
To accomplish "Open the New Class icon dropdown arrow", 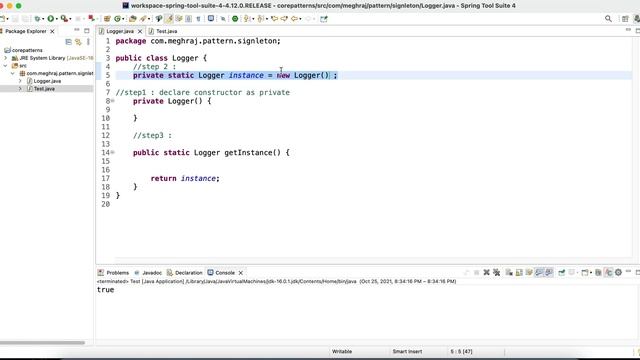I will (123, 19).
